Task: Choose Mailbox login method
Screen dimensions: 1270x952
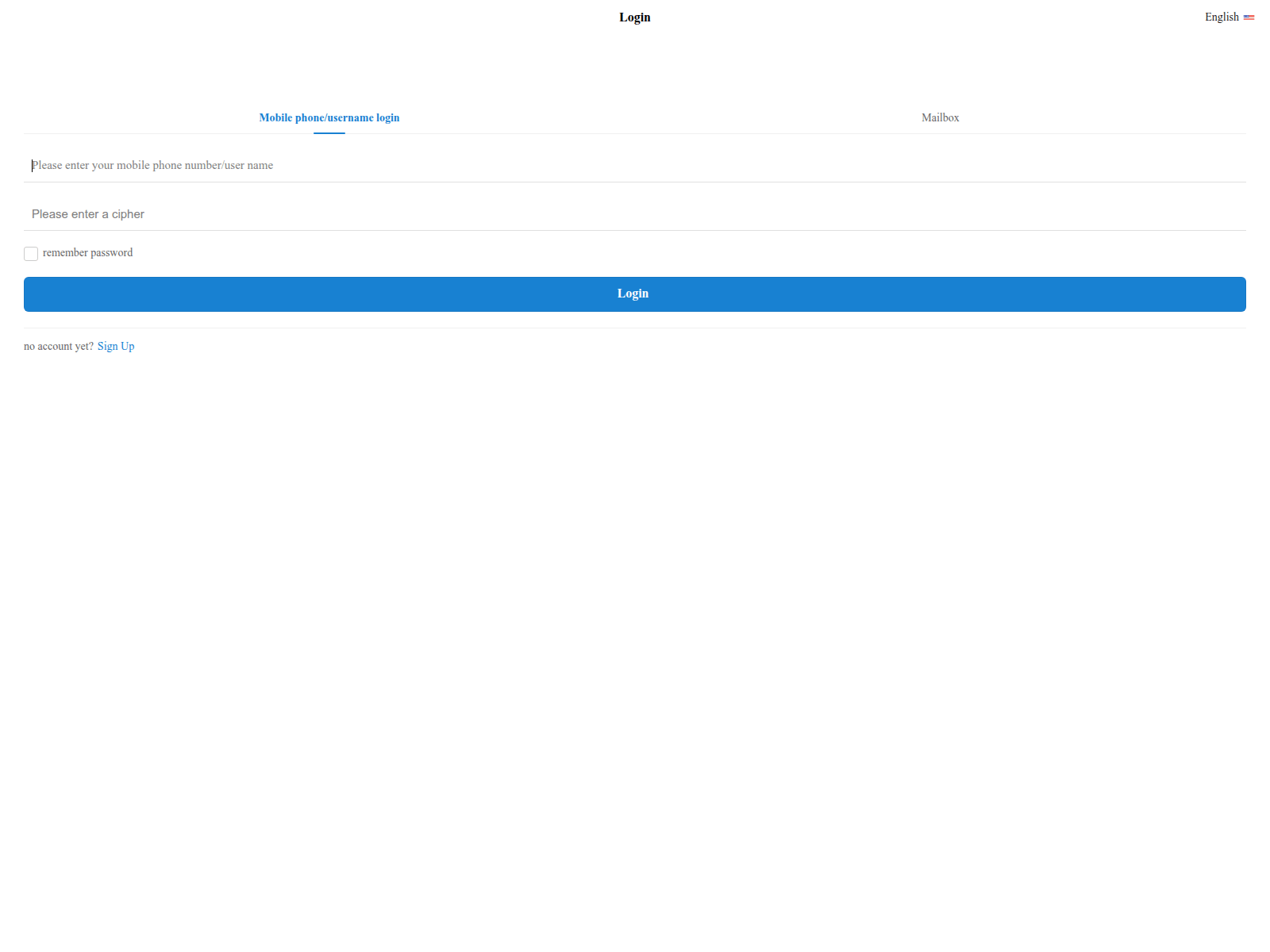Action: point(940,117)
